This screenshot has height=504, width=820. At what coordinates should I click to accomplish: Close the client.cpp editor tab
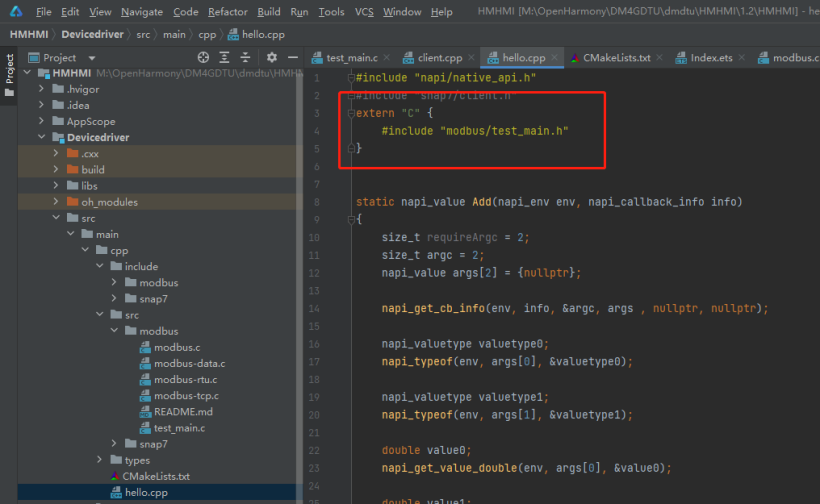471,58
